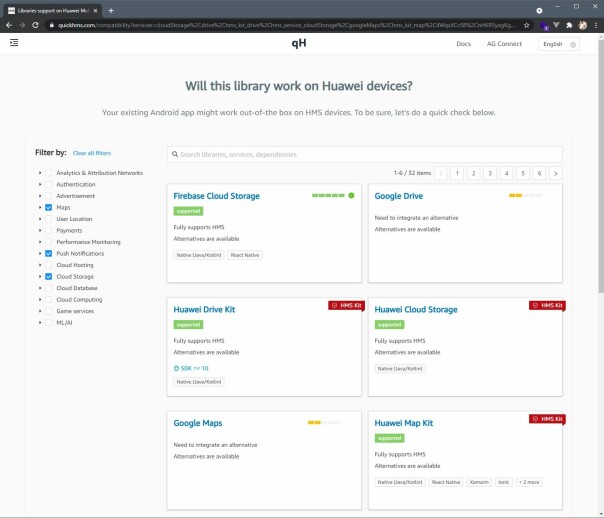The width and height of the screenshot is (604, 518).
Task: Expand the Payments filter arrow
Action: coord(40,230)
